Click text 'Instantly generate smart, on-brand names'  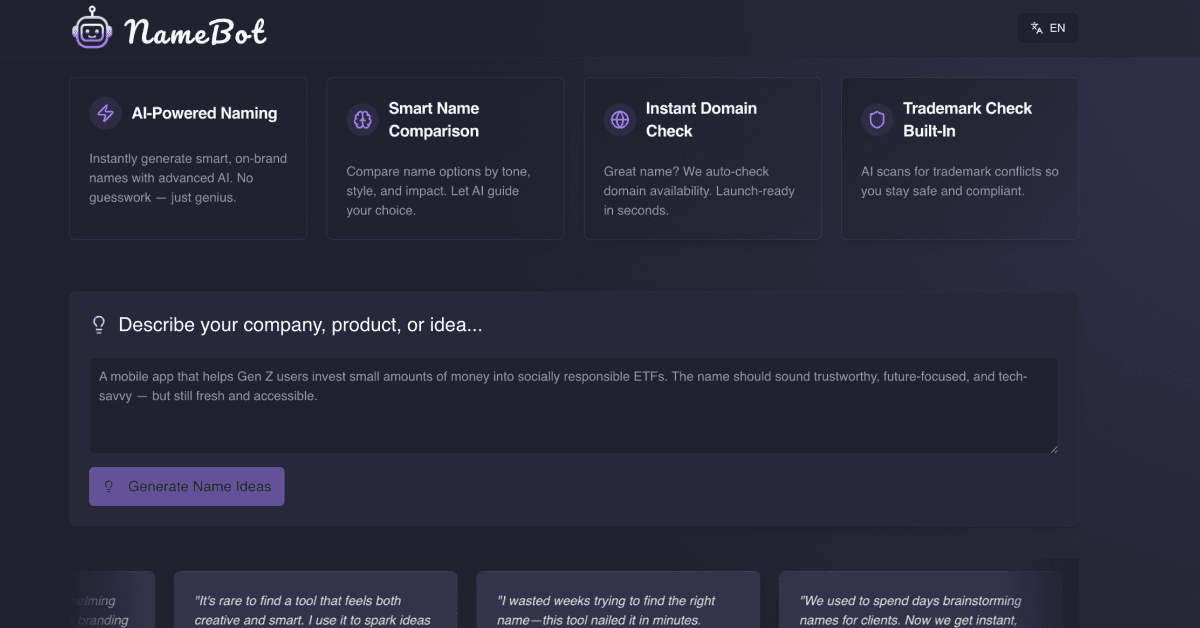pos(188,168)
